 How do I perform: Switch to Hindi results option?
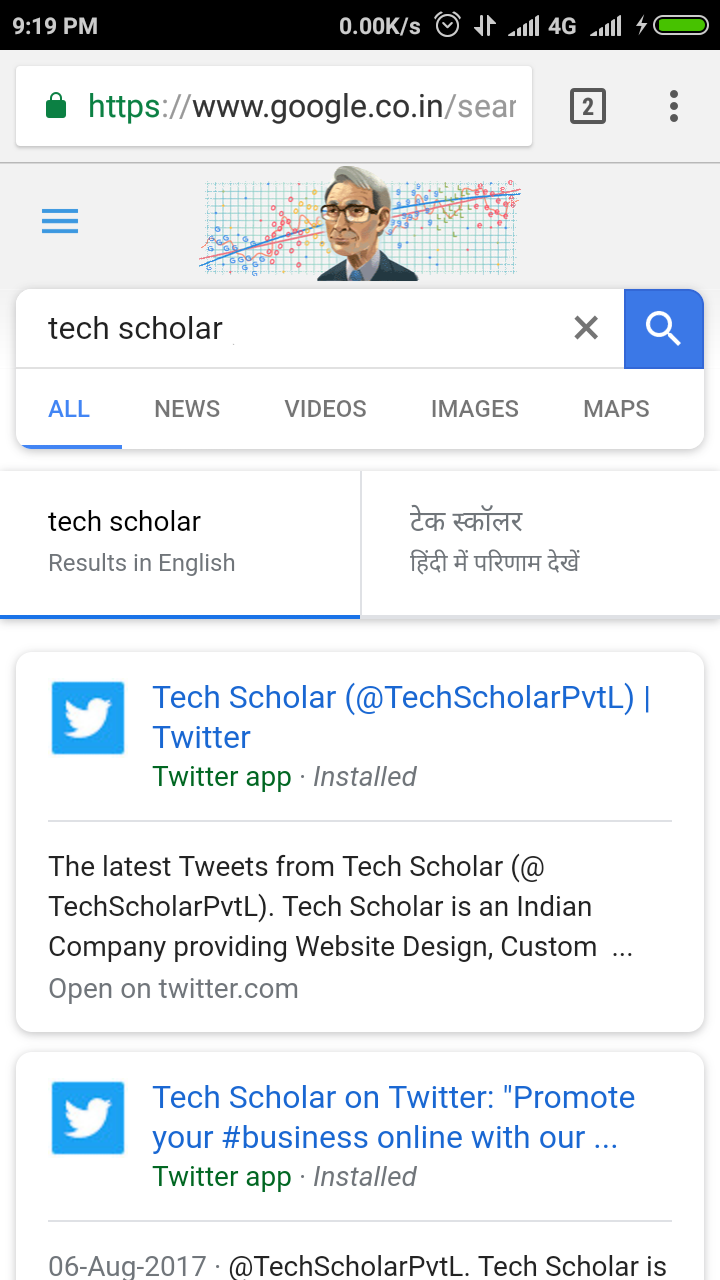[x=540, y=543]
